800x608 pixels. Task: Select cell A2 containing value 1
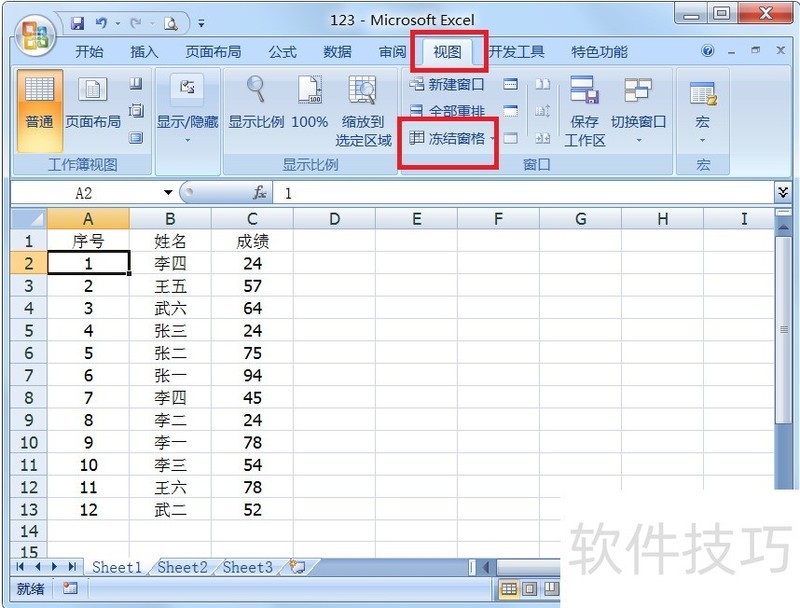pyautogui.click(x=89, y=262)
